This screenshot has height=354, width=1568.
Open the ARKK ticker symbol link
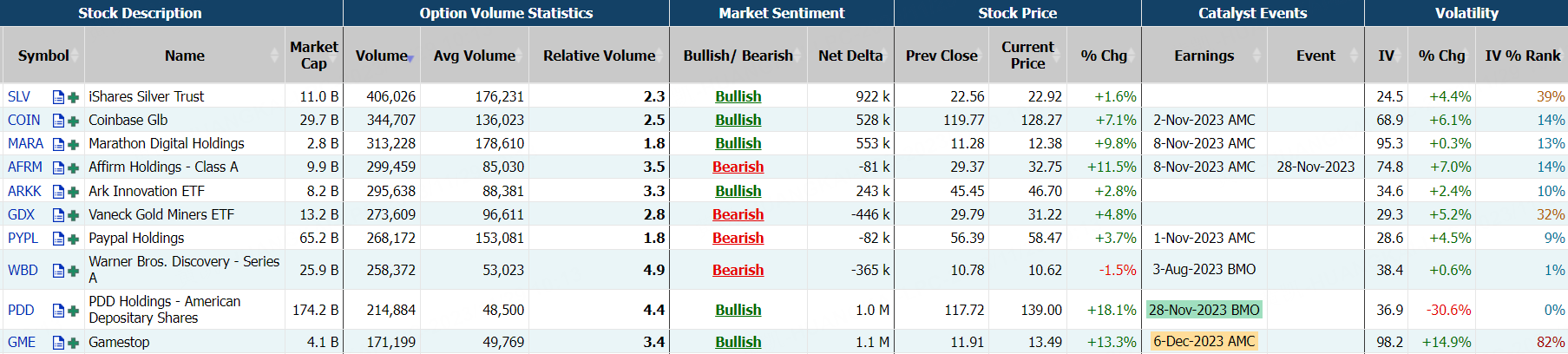24,192
